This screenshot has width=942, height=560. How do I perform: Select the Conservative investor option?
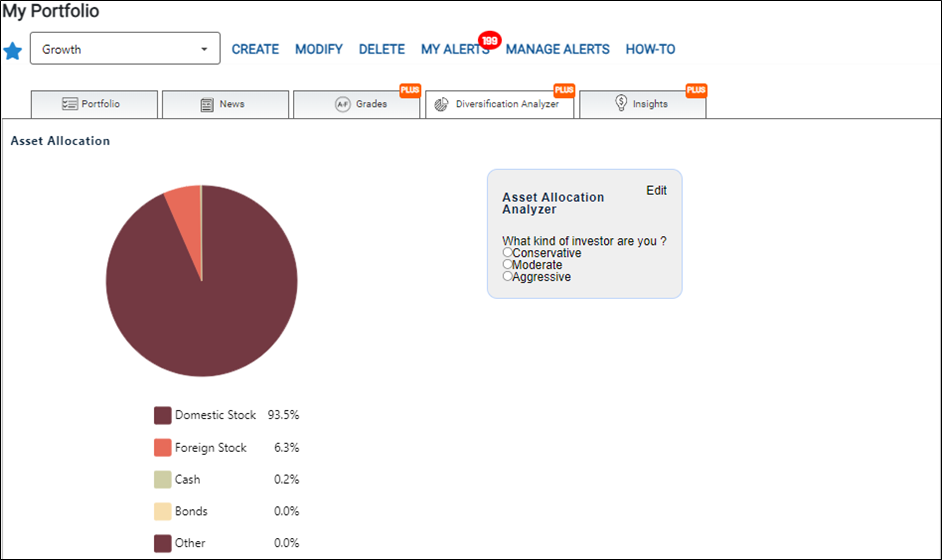tap(508, 252)
